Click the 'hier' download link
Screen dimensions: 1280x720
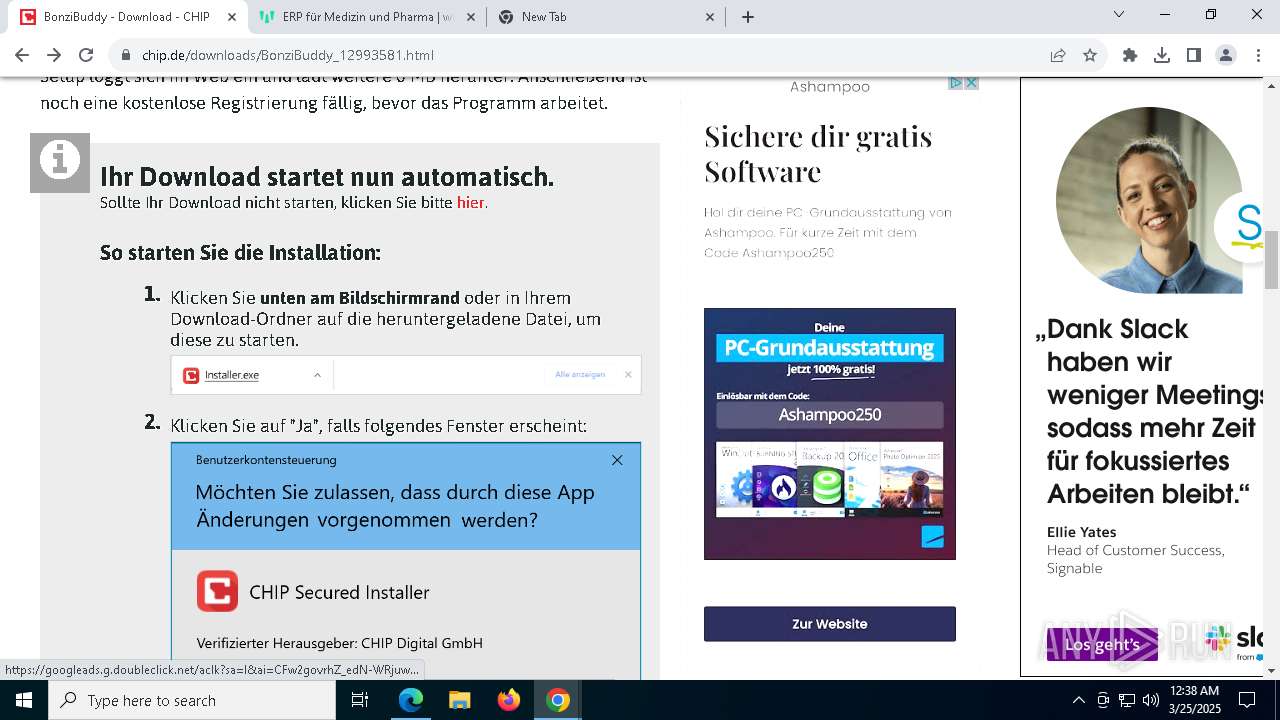coord(470,203)
